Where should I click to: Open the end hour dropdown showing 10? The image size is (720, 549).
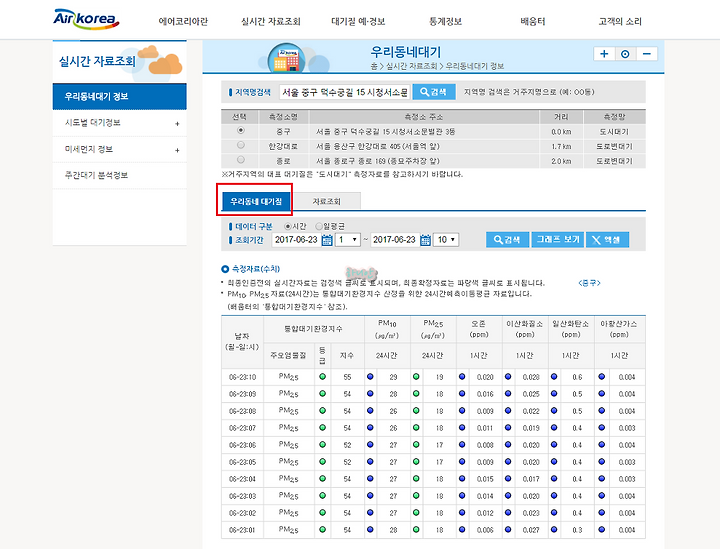pyautogui.click(x=446, y=240)
